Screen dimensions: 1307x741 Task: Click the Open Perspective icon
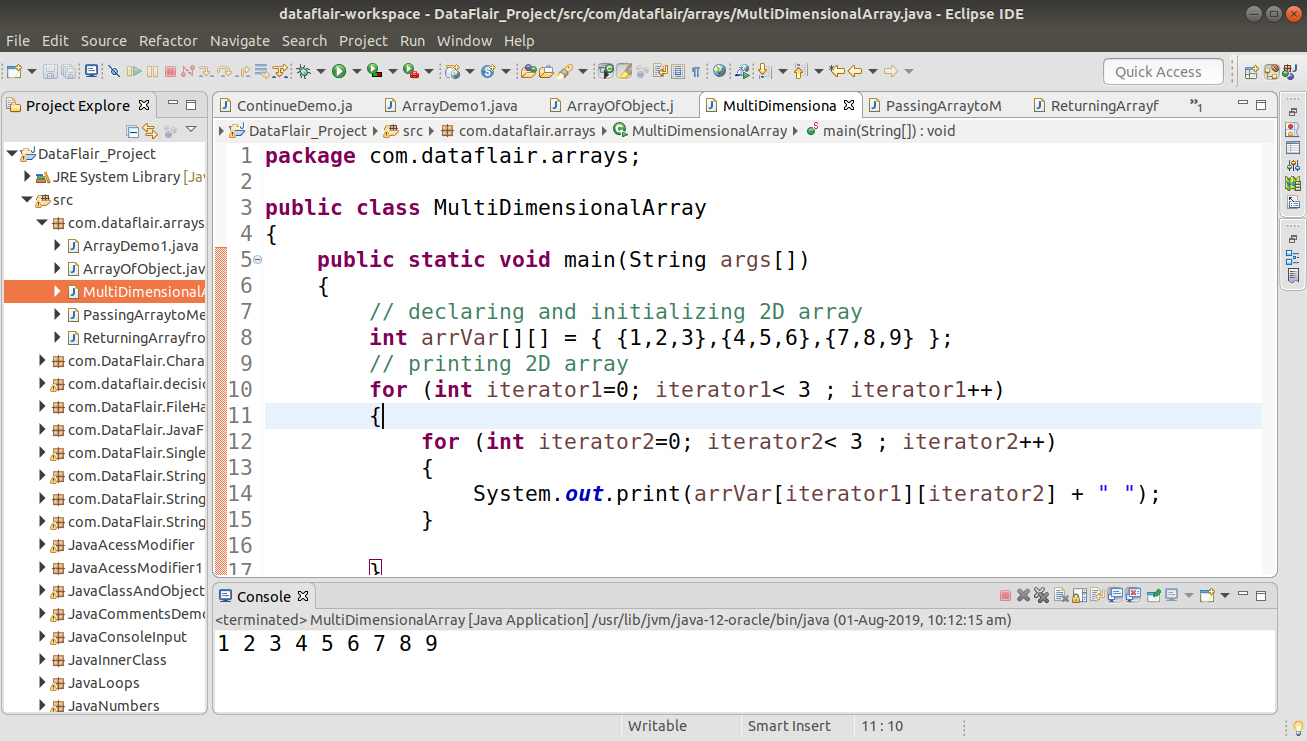(1251, 71)
